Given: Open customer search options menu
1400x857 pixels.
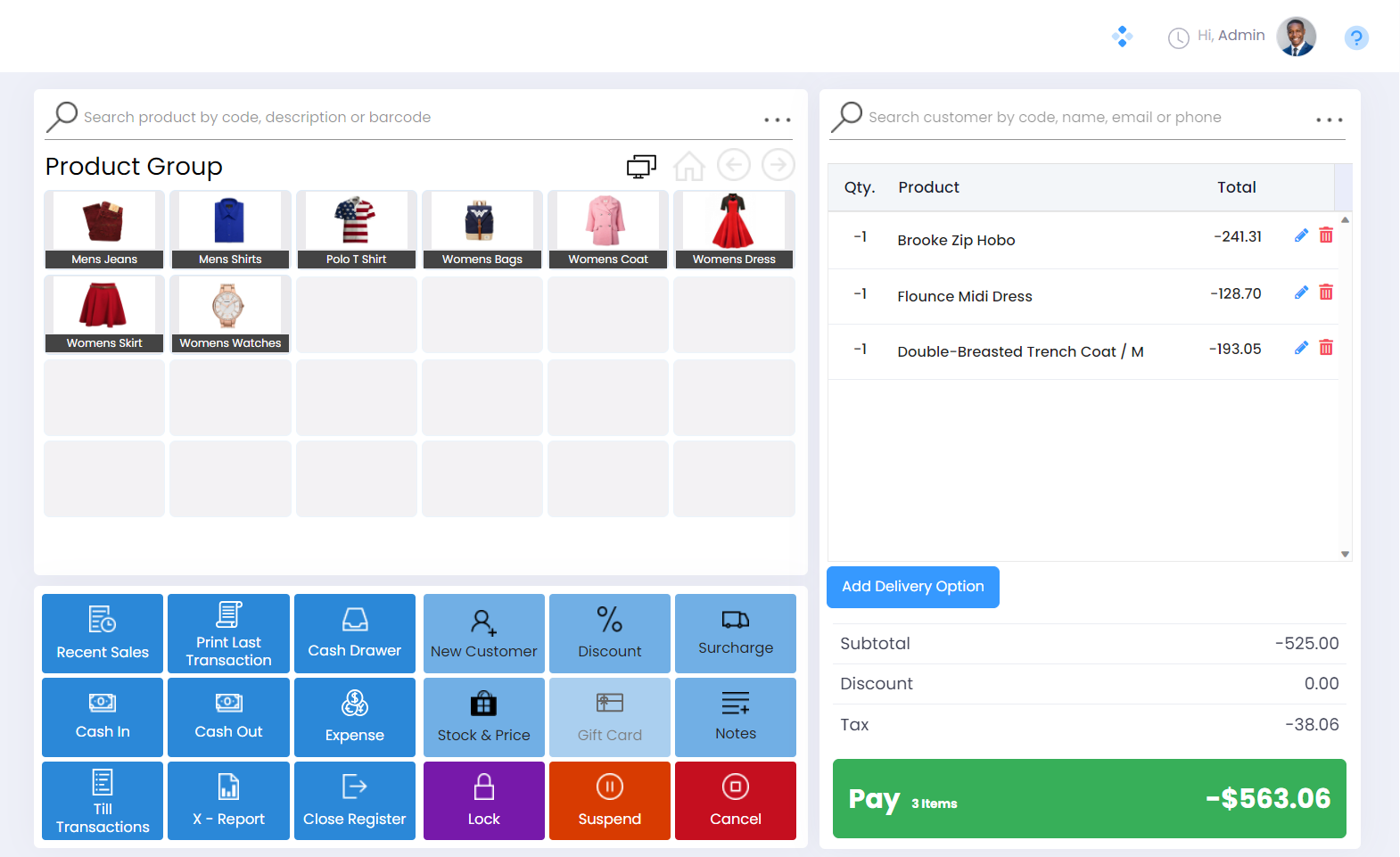Looking at the screenshot, I should click(x=1329, y=119).
